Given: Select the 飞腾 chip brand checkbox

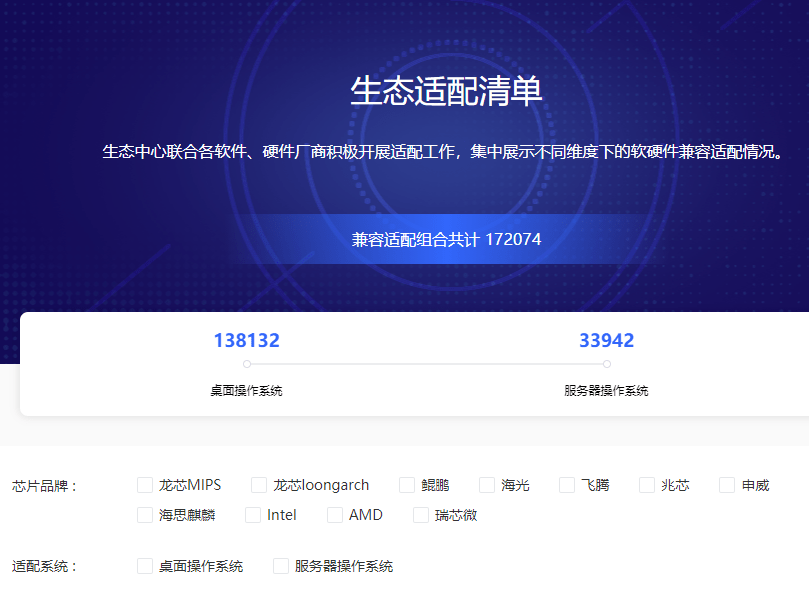Looking at the screenshot, I should tap(567, 485).
